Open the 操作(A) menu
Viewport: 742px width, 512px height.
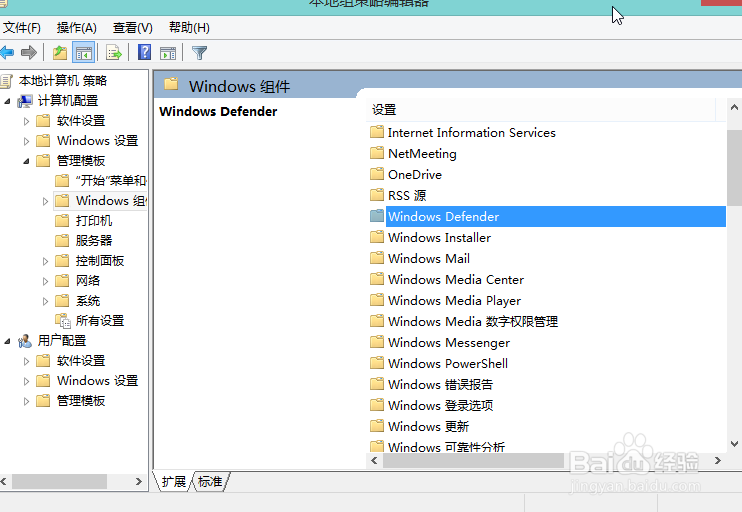tap(77, 28)
